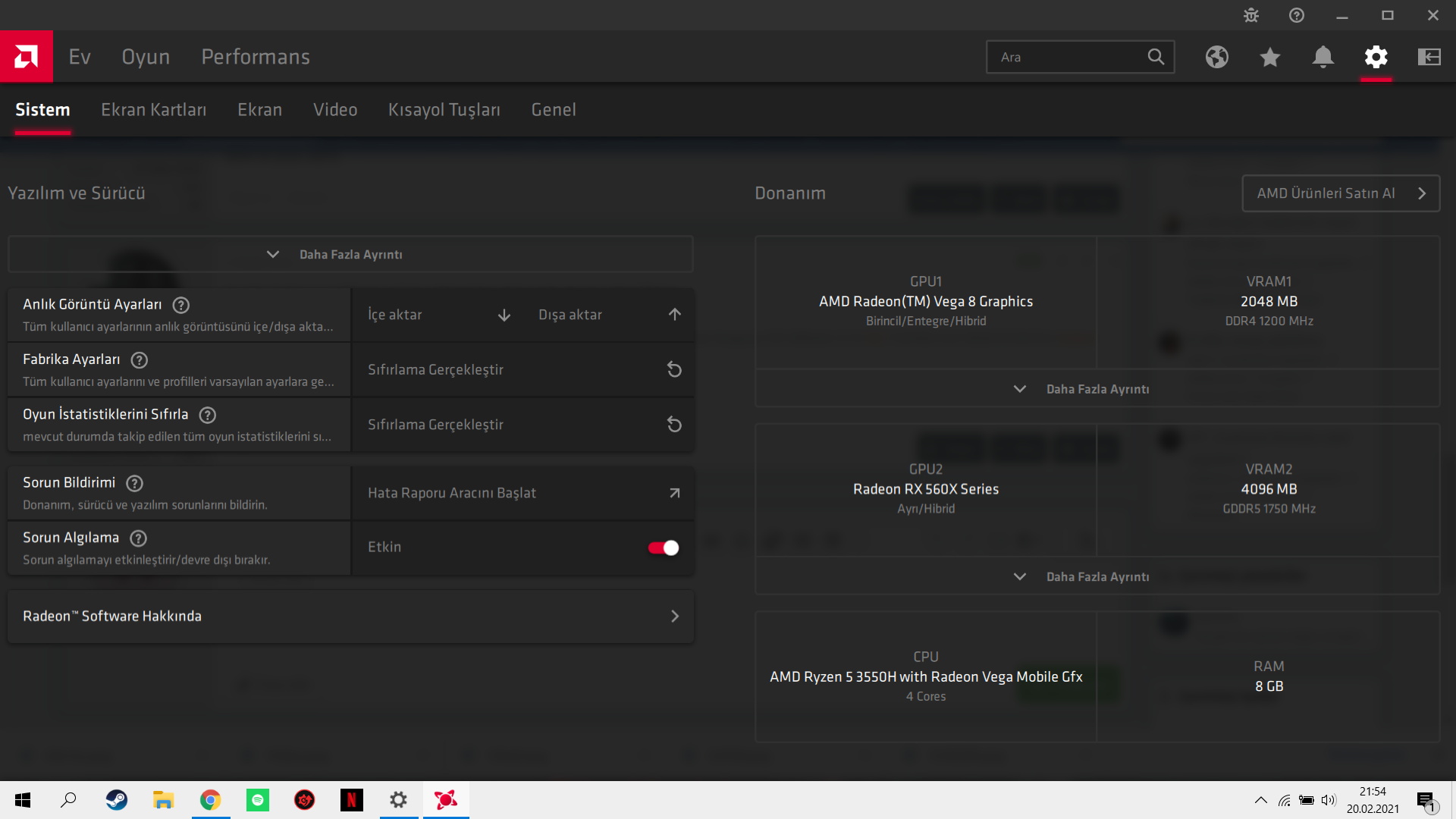The width and height of the screenshot is (1456, 819).
Task: Expand Daha Fazla Ayrıntı under GPU1
Action: pyautogui.click(x=1097, y=388)
